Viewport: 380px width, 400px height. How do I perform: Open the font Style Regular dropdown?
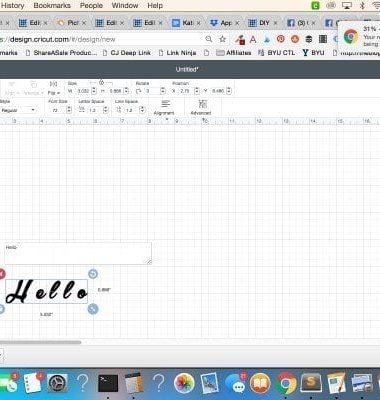(18, 110)
